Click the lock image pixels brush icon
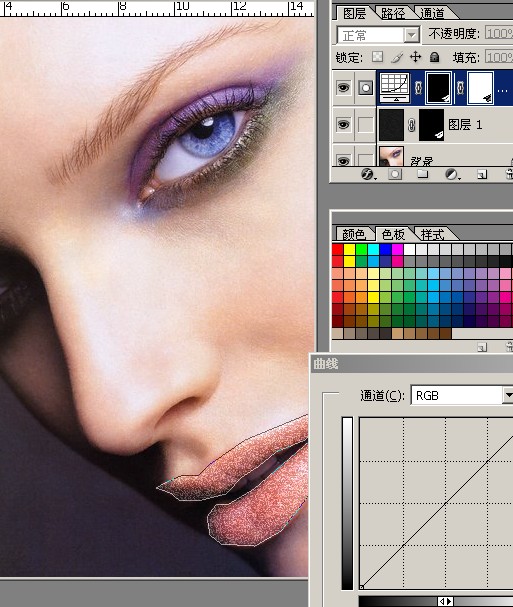Image resolution: width=513 pixels, height=607 pixels. click(397, 57)
